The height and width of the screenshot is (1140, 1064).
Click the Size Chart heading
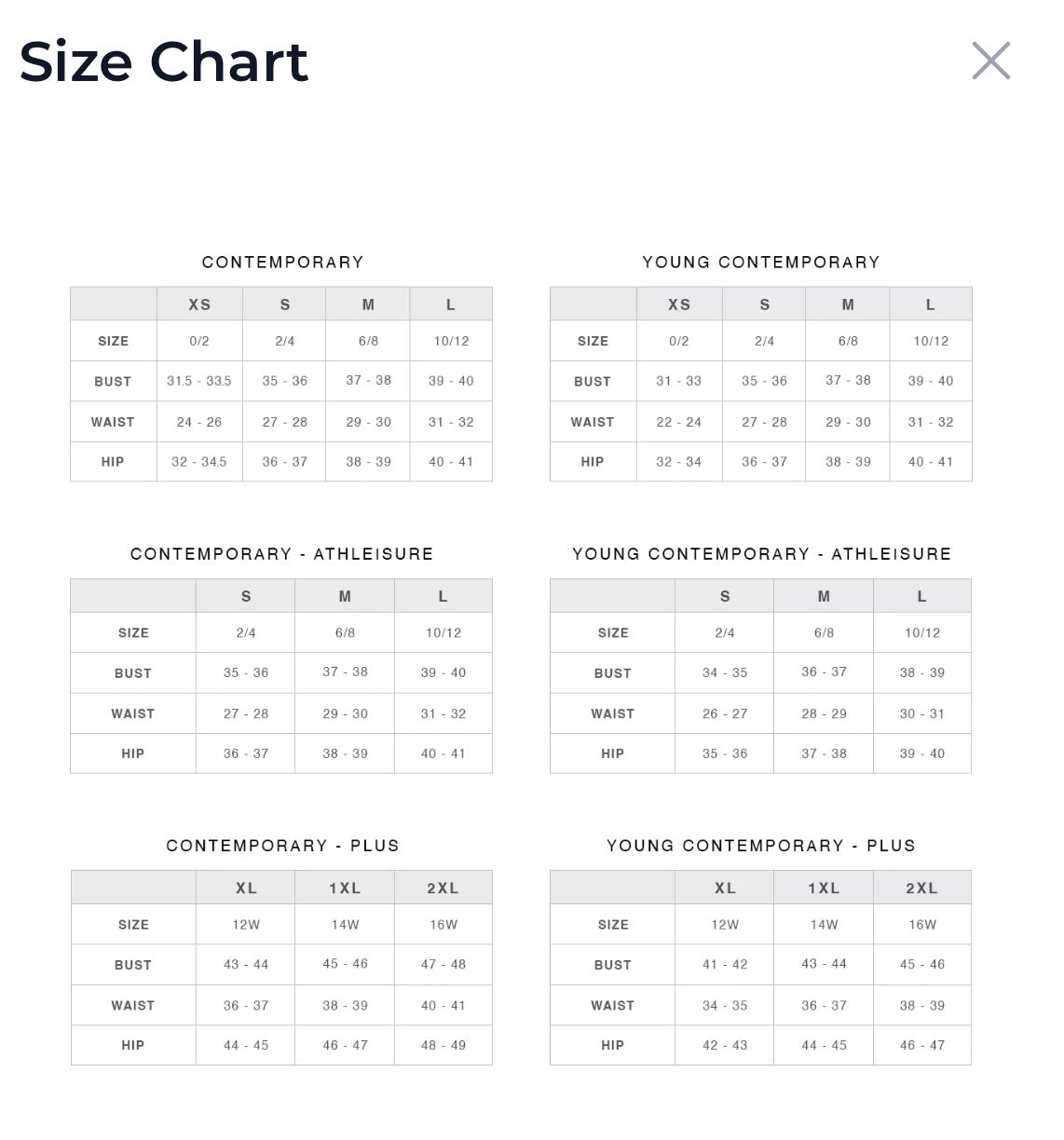pos(164,61)
